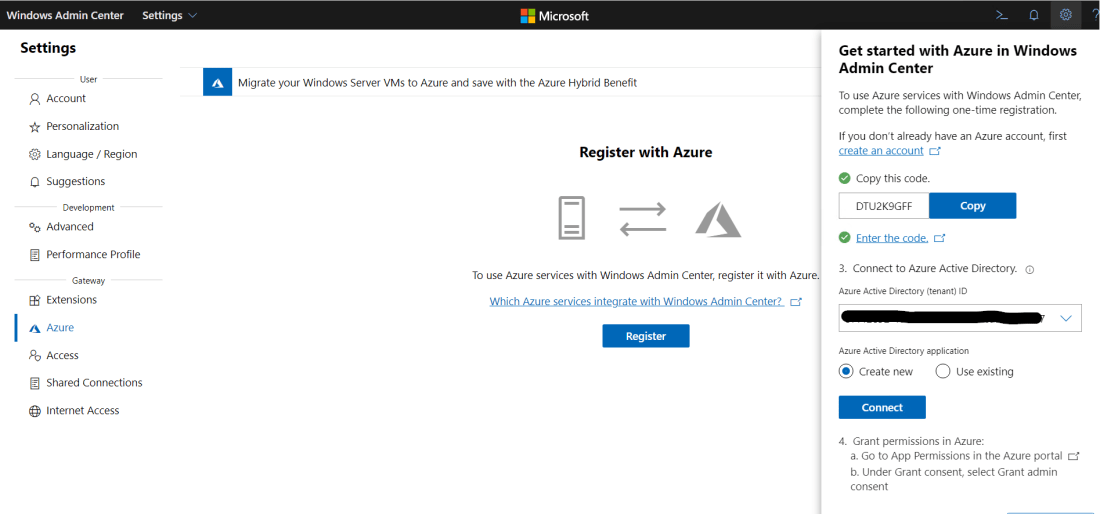Open the PowerShell console icon
1100x514 pixels.
coord(1001,15)
